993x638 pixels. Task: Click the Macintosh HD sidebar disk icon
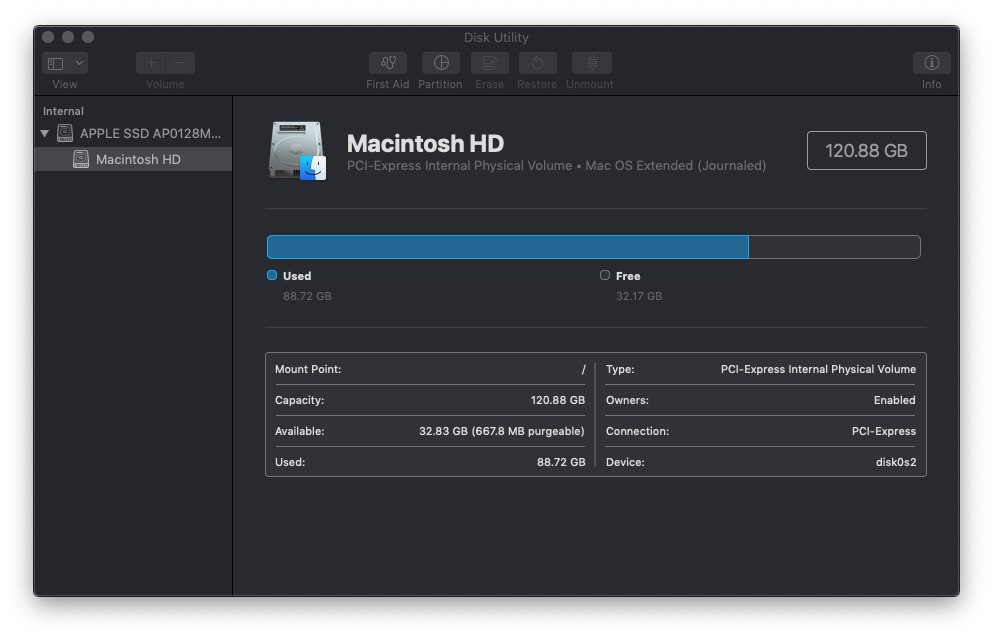[81, 159]
